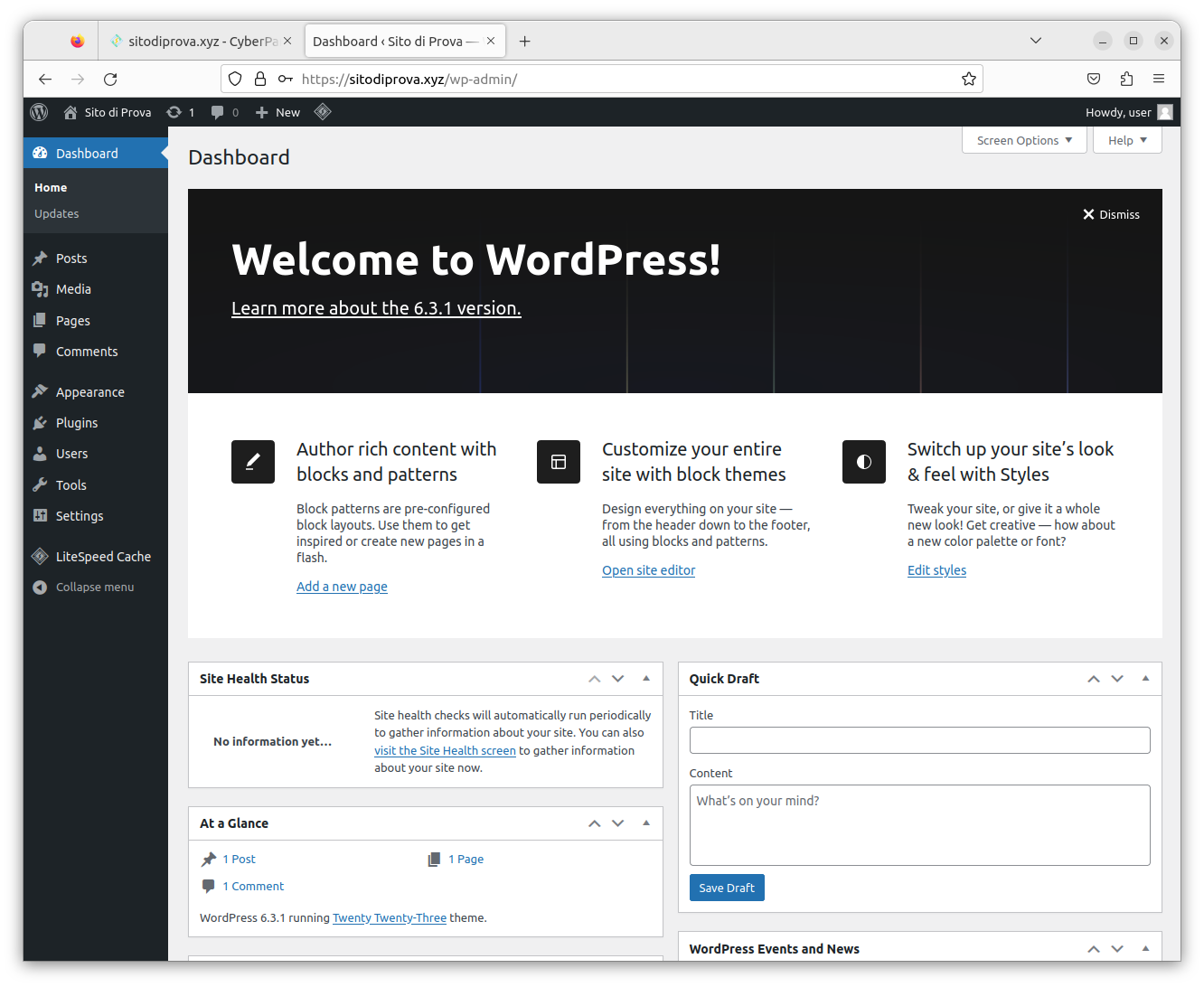The image size is (1204, 987).
Task: Collapse the Site Health Status panel
Action: click(x=646, y=679)
